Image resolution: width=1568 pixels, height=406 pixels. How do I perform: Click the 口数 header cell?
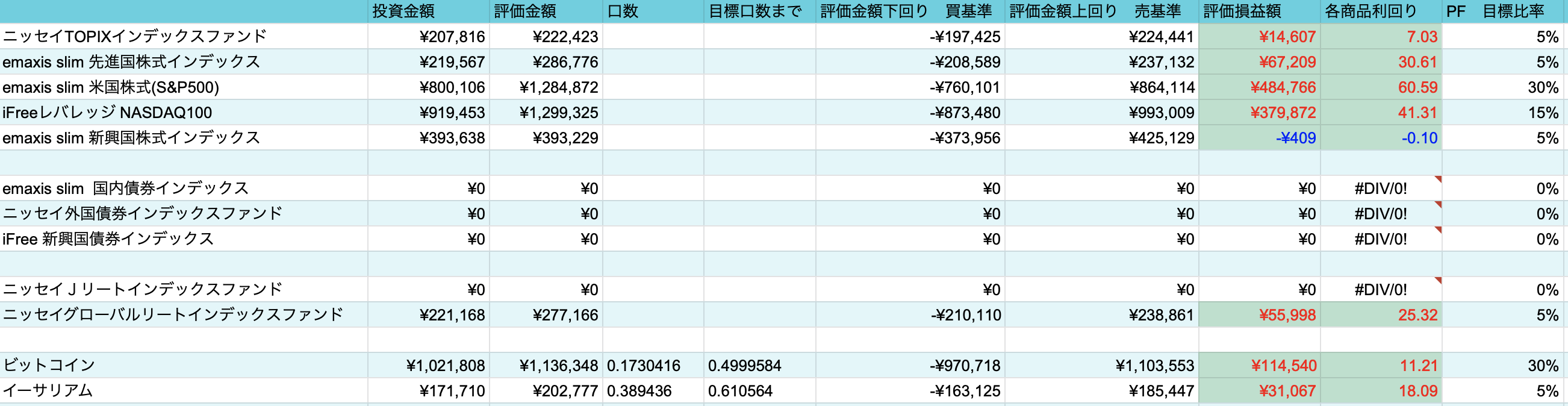(653, 11)
